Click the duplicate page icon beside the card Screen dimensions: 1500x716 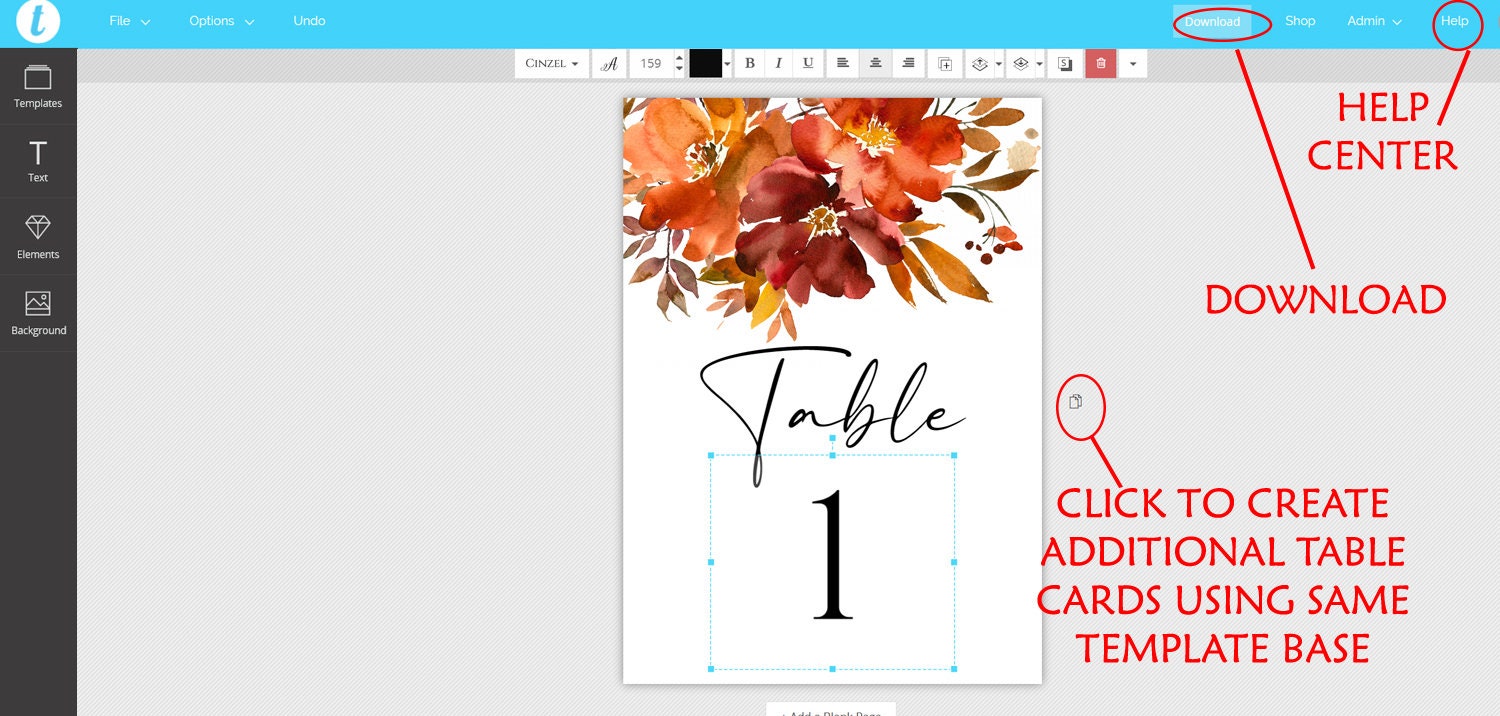pos(1076,402)
